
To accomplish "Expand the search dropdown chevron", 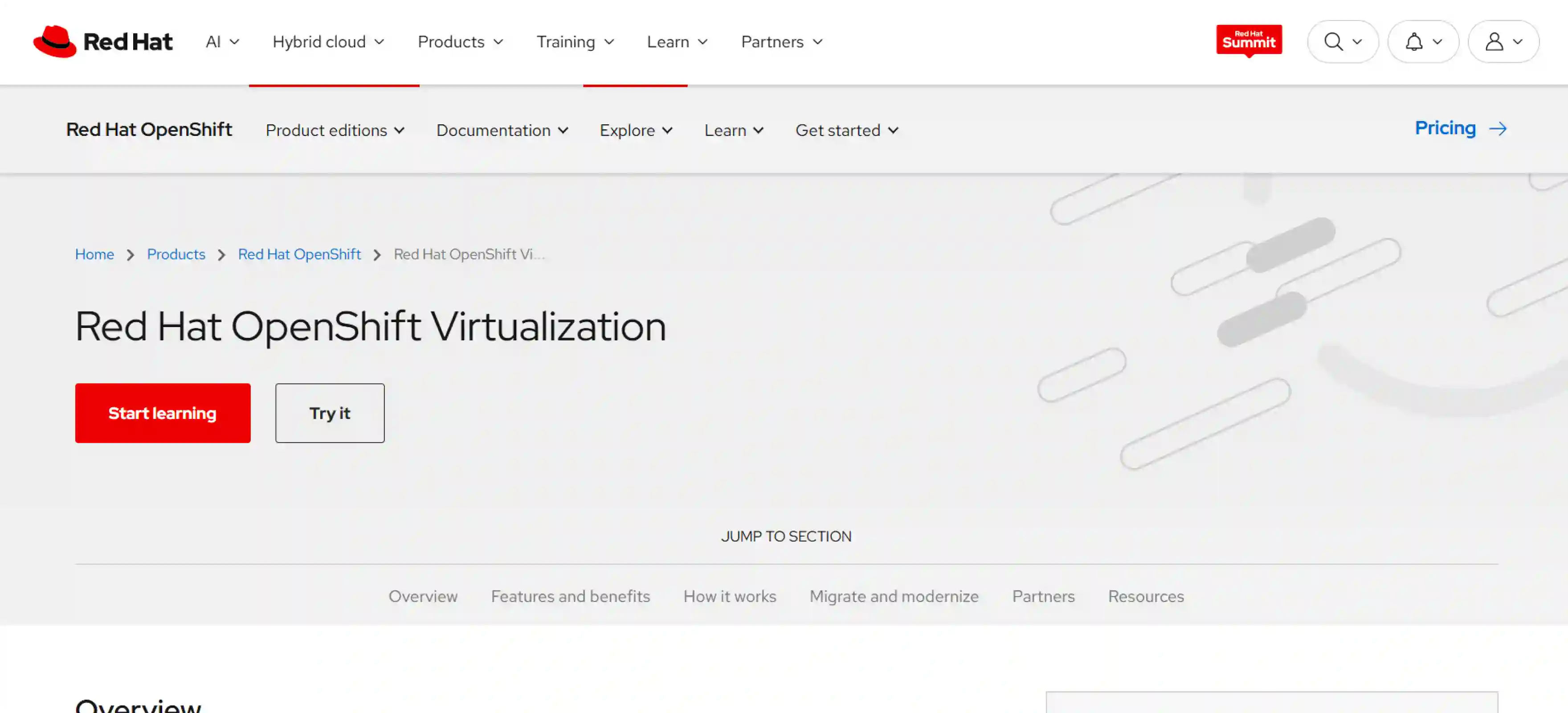I will click(1357, 41).
